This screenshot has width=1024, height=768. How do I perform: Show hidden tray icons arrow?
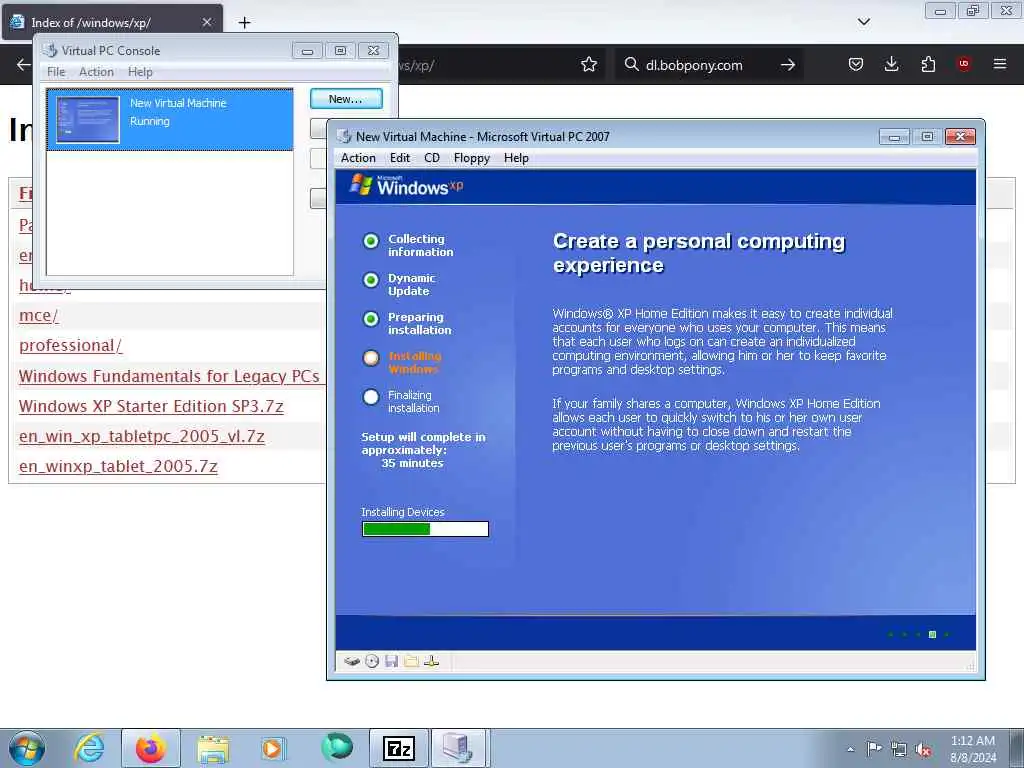(x=850, y=749)
